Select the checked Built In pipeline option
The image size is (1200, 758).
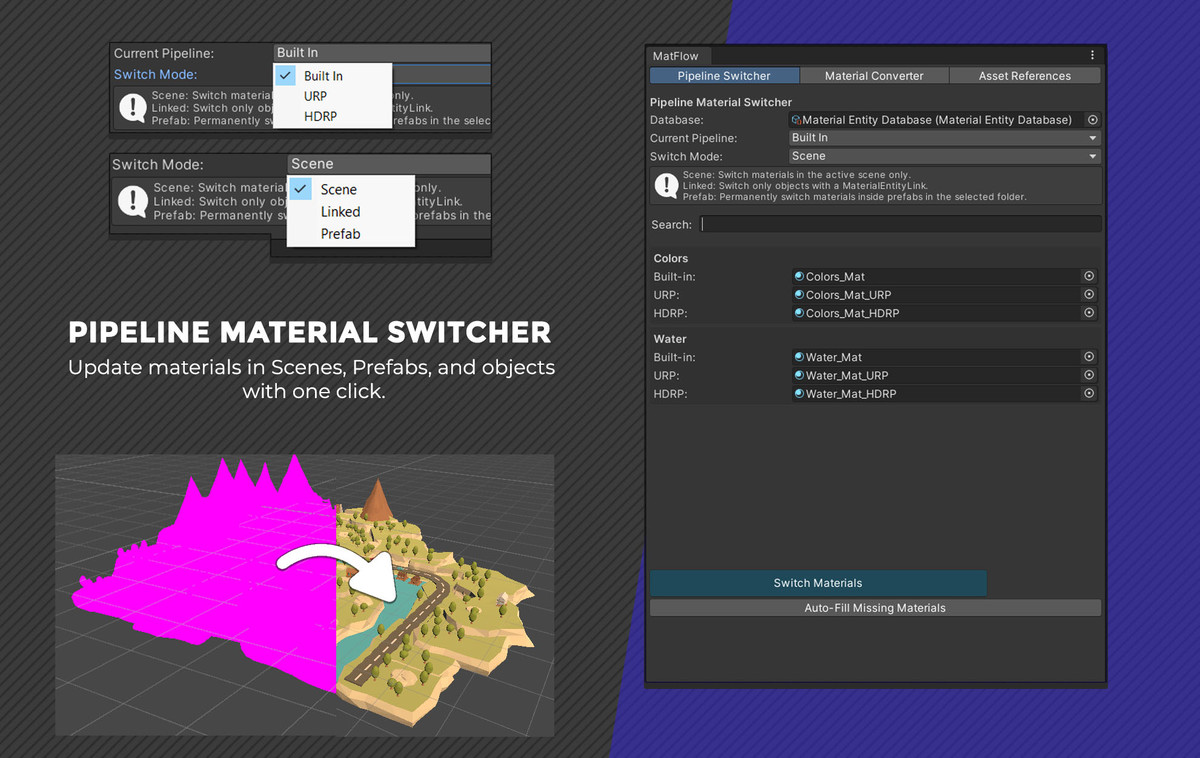322,76
